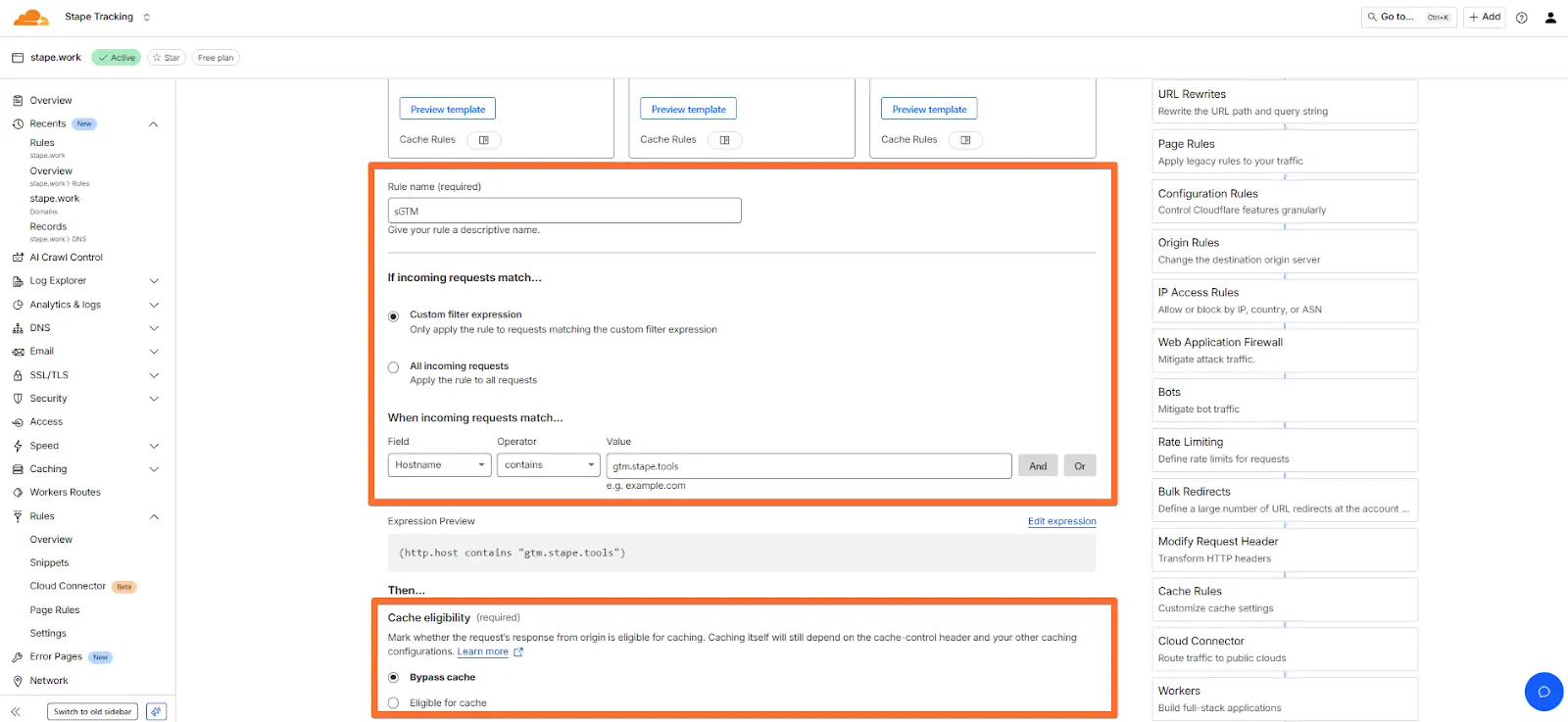The width and height of the screenshot is (1568, 722).
Task: Open the contains operator dropdown
Action: coord(548,465)
